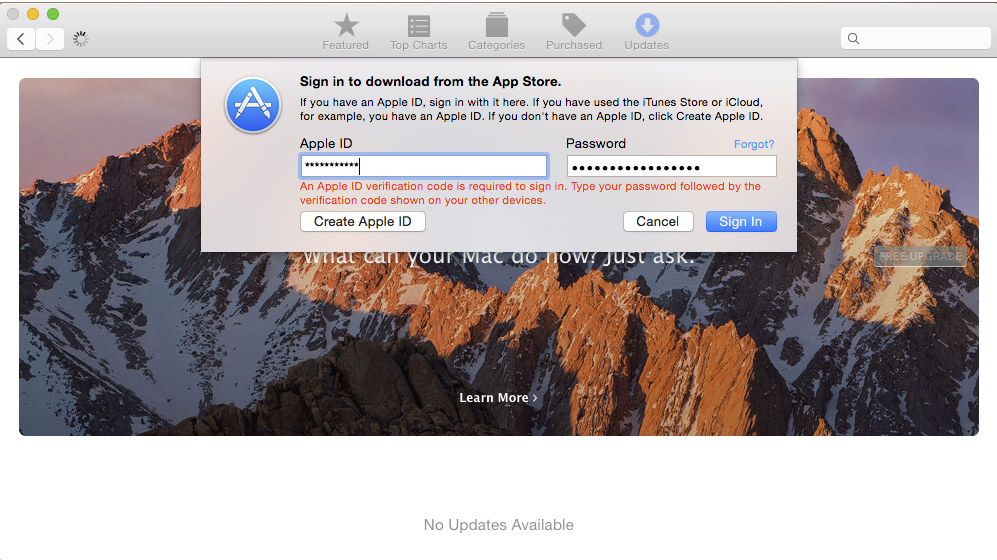
Task: Click the Create Apple ID button
Action: point(362,221)
